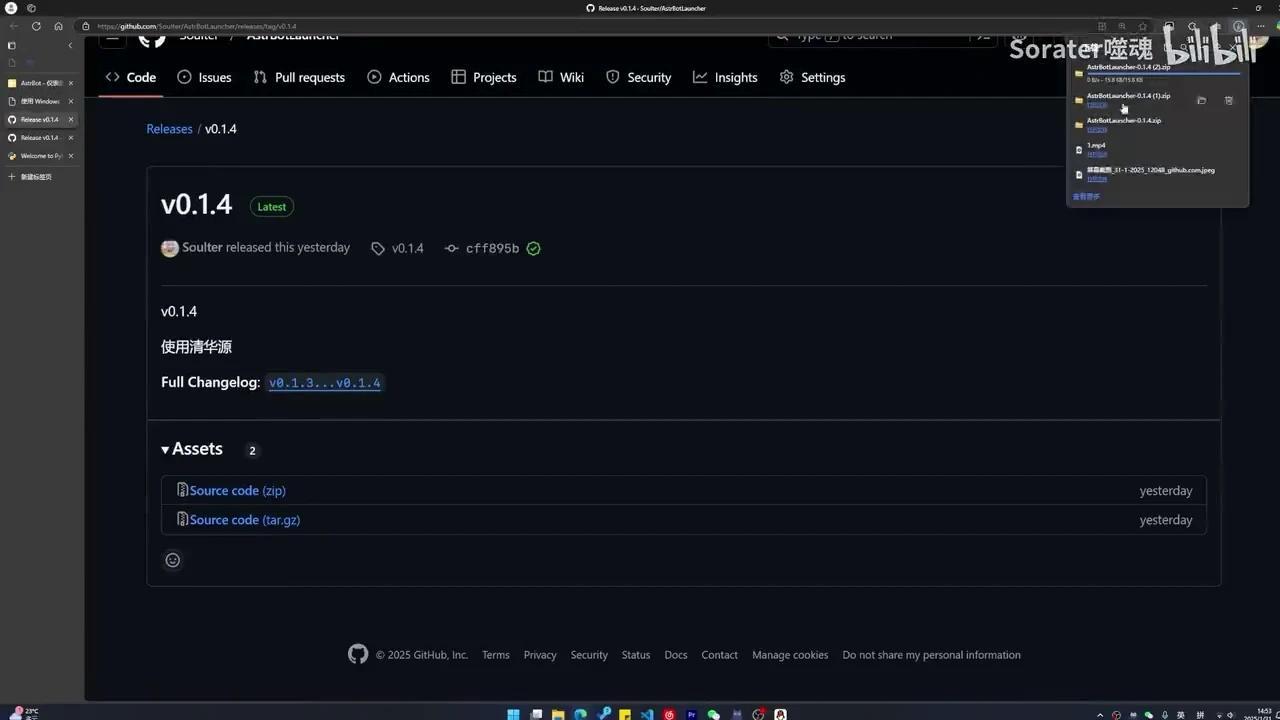Click the Soulter avatar image

(x=170, y=248)
